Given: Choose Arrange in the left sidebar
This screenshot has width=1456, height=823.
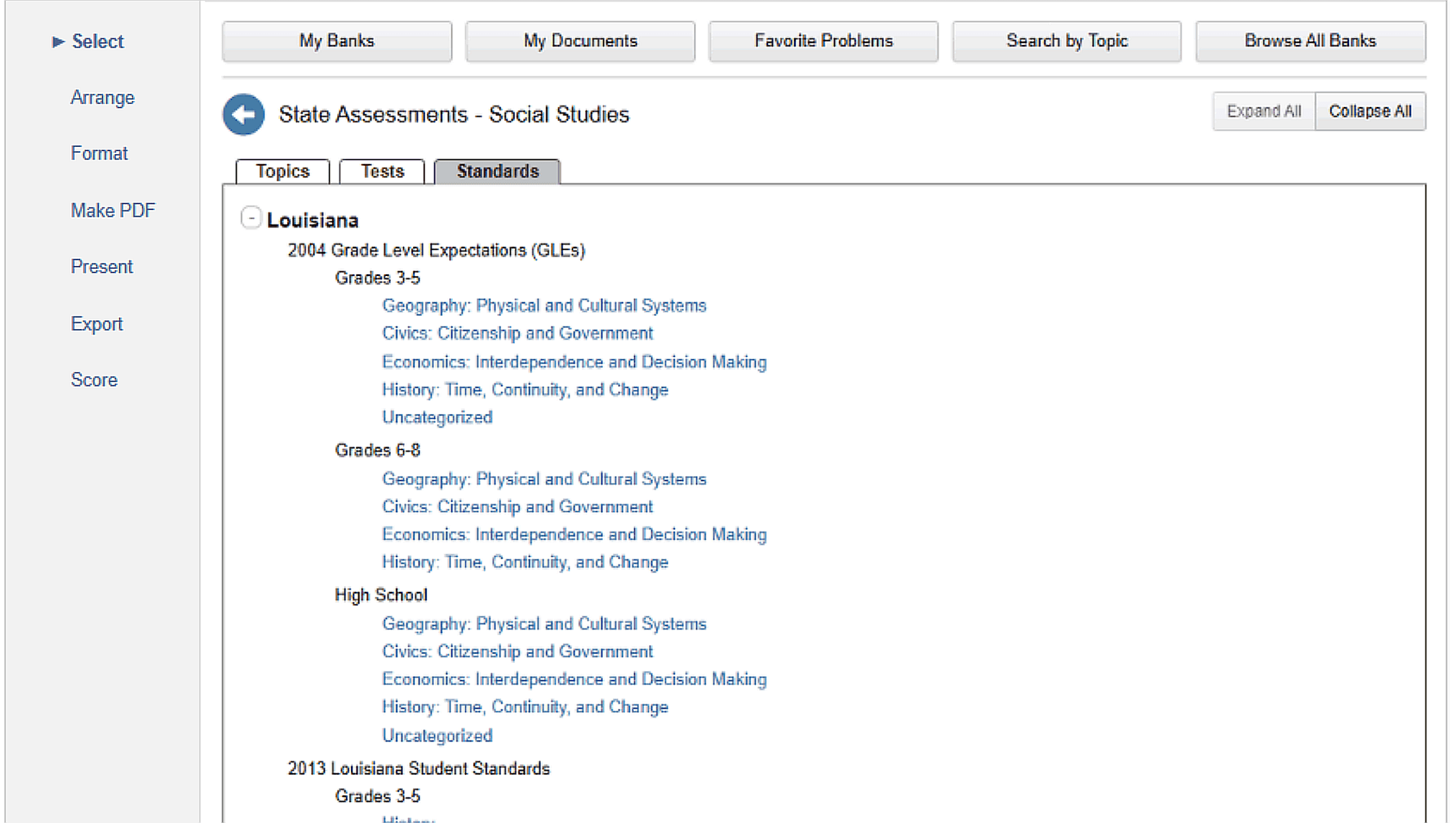Looking at the screenshot, I should click(102, 98).
